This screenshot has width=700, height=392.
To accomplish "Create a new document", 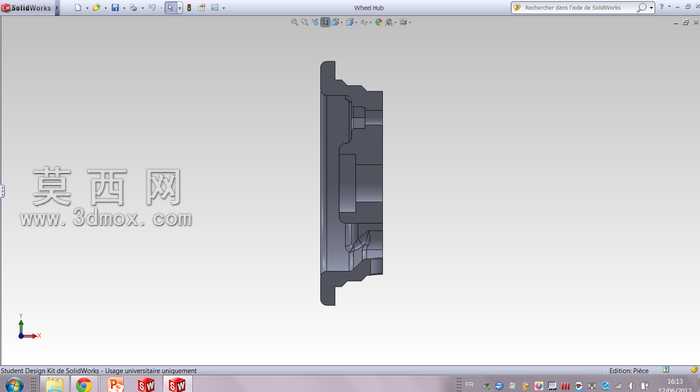I will (x=78, y=8).
